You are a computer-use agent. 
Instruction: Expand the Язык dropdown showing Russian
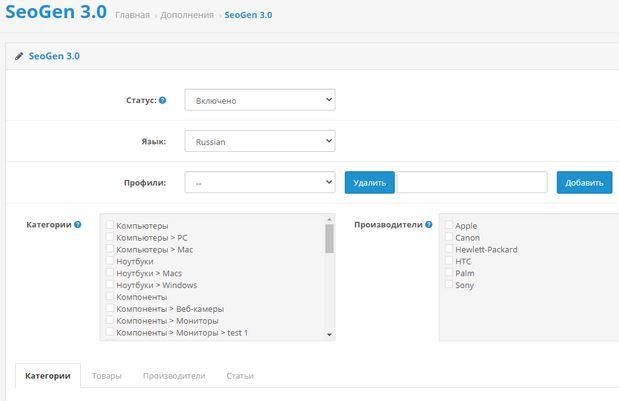pyautogui.click(x=259, y=142)
